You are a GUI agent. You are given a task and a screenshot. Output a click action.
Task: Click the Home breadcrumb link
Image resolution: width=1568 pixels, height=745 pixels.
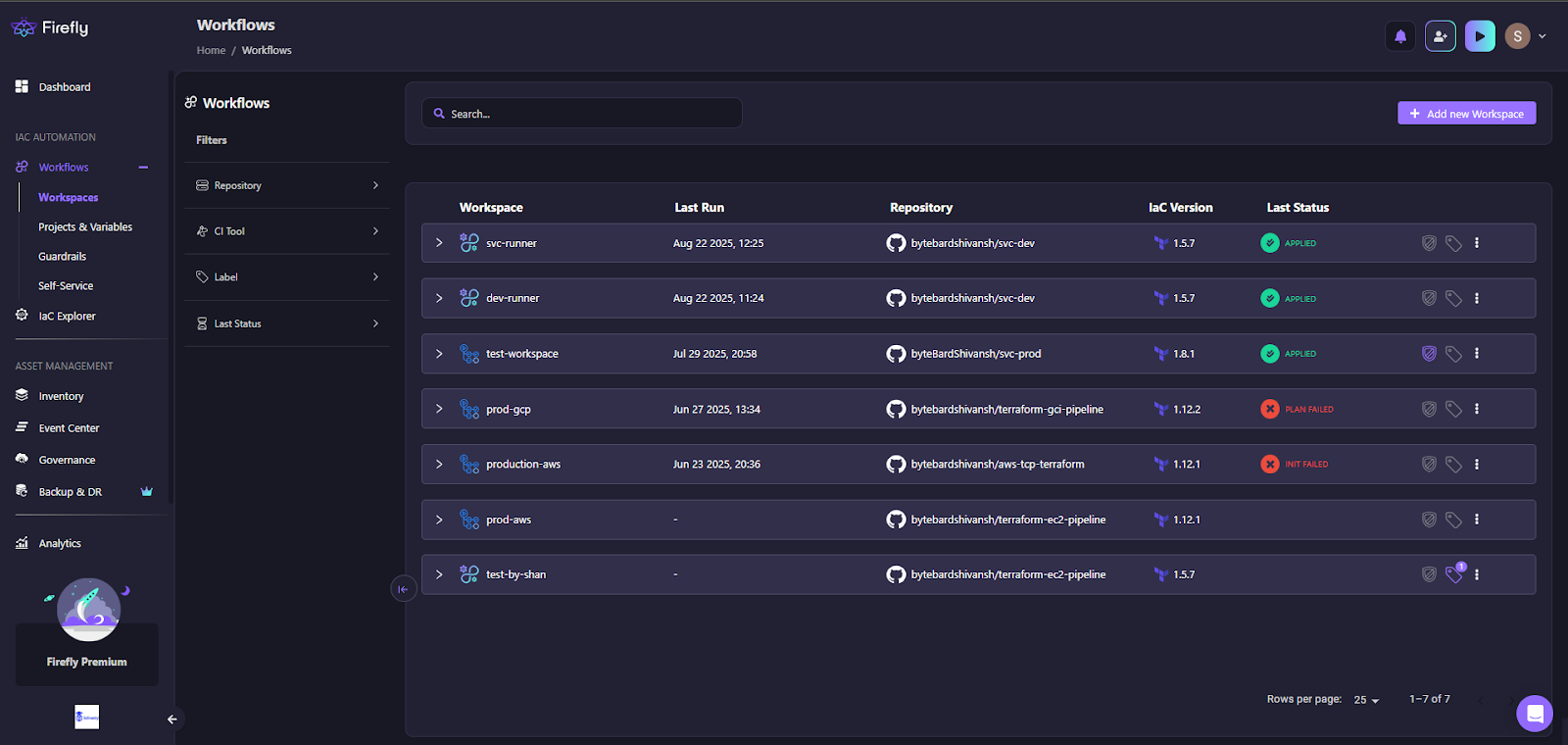(x=211, y=50)
